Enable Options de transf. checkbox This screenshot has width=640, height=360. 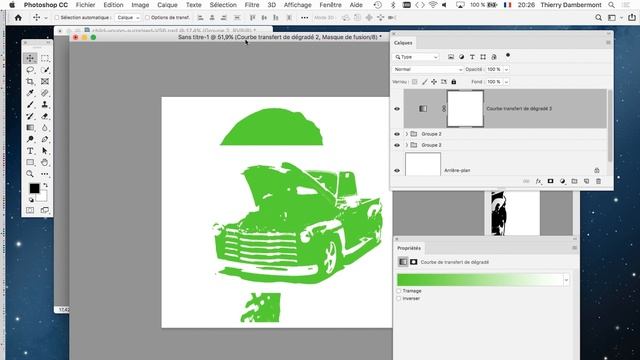147,18
